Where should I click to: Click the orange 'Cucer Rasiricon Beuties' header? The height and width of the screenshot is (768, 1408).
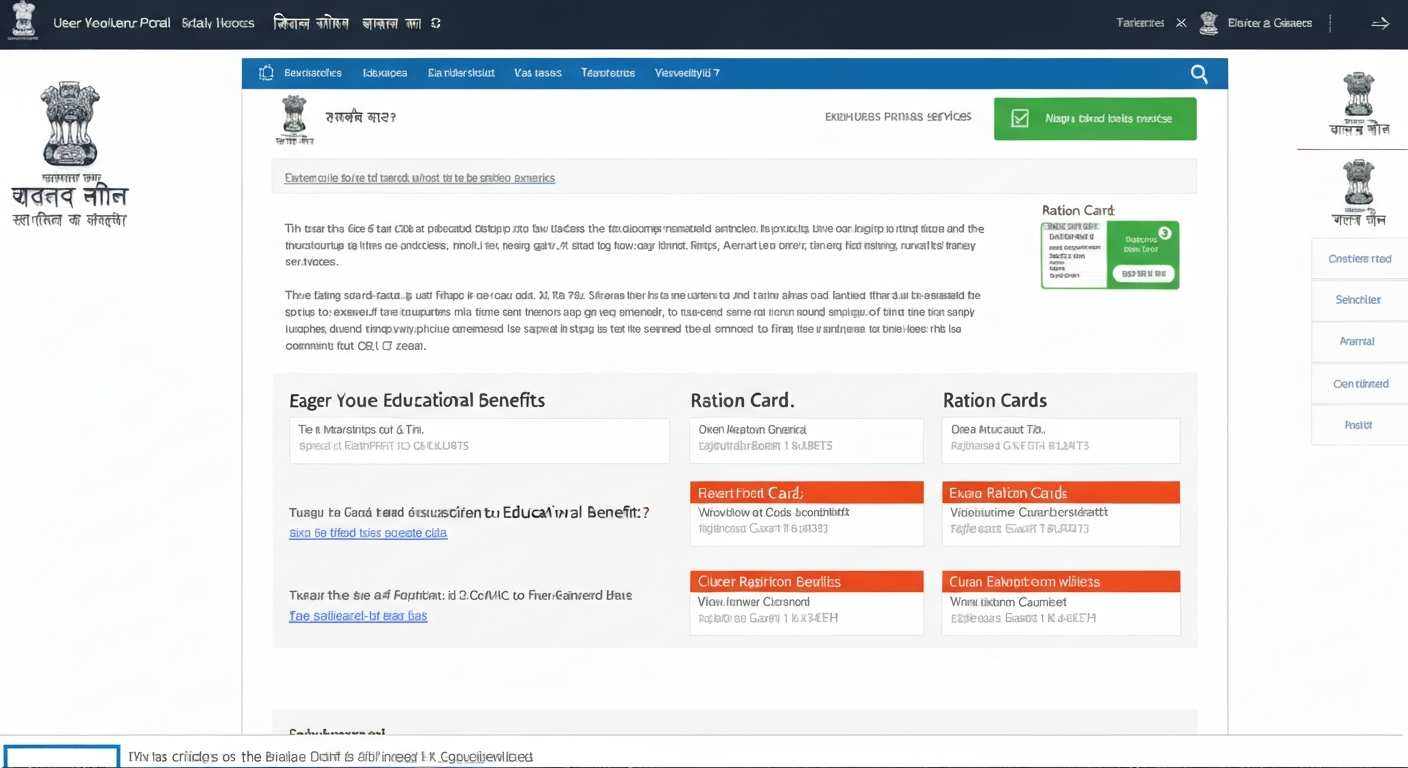pyautogui.click(x=806, y=582)
